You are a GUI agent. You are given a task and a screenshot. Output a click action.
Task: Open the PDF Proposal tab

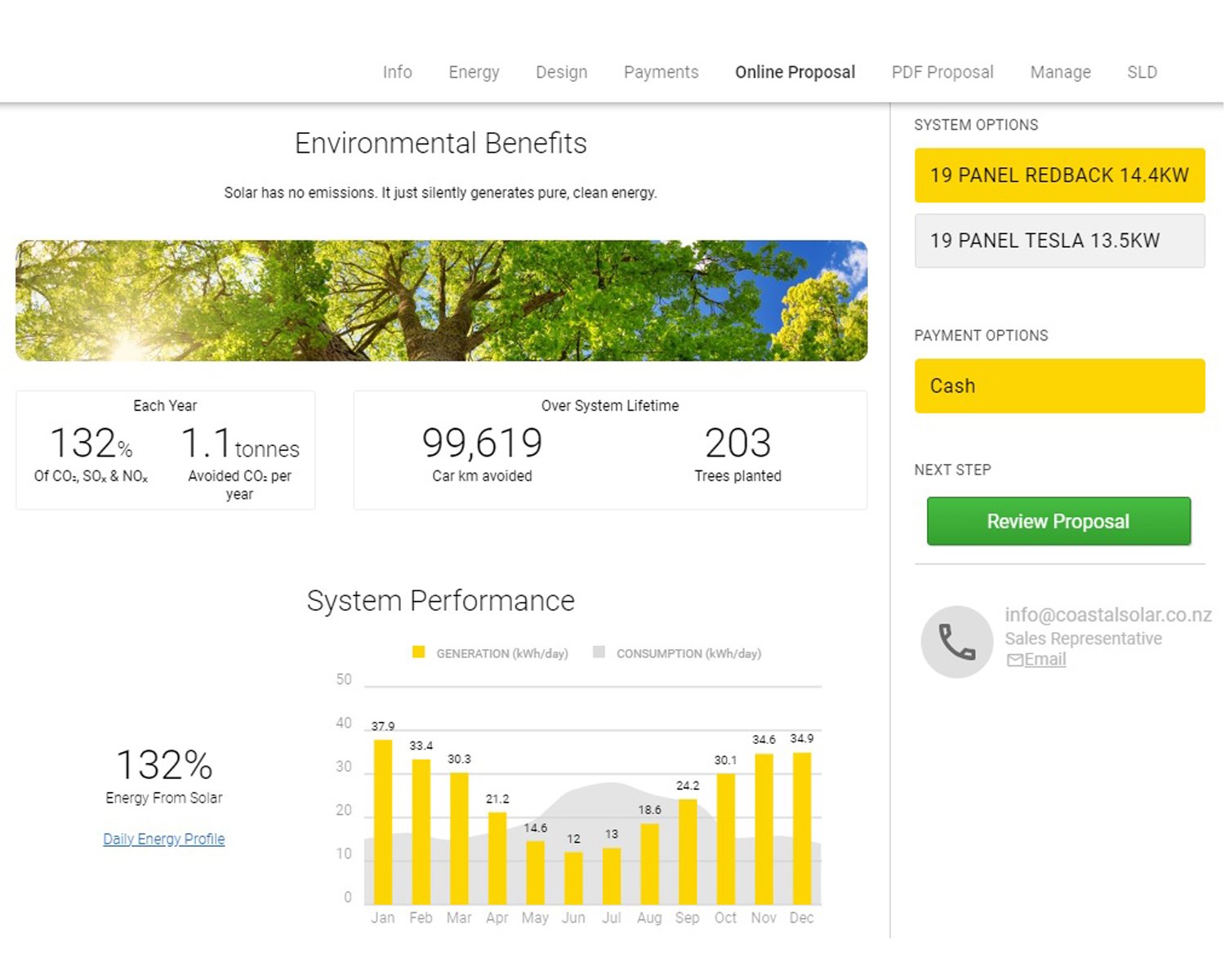click(x=942, y=72)
